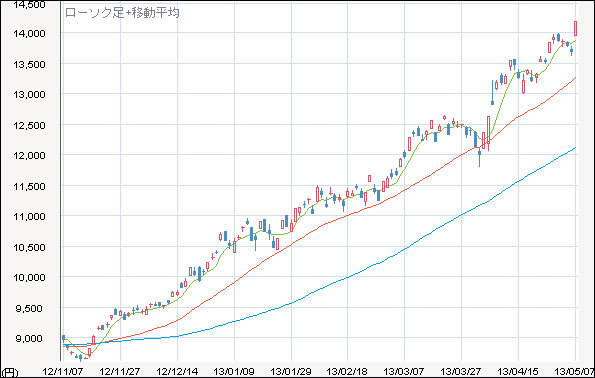Click the tall red candlestick above 14,000
Viewport: 595px width, 378px height.
coord(576,28)
